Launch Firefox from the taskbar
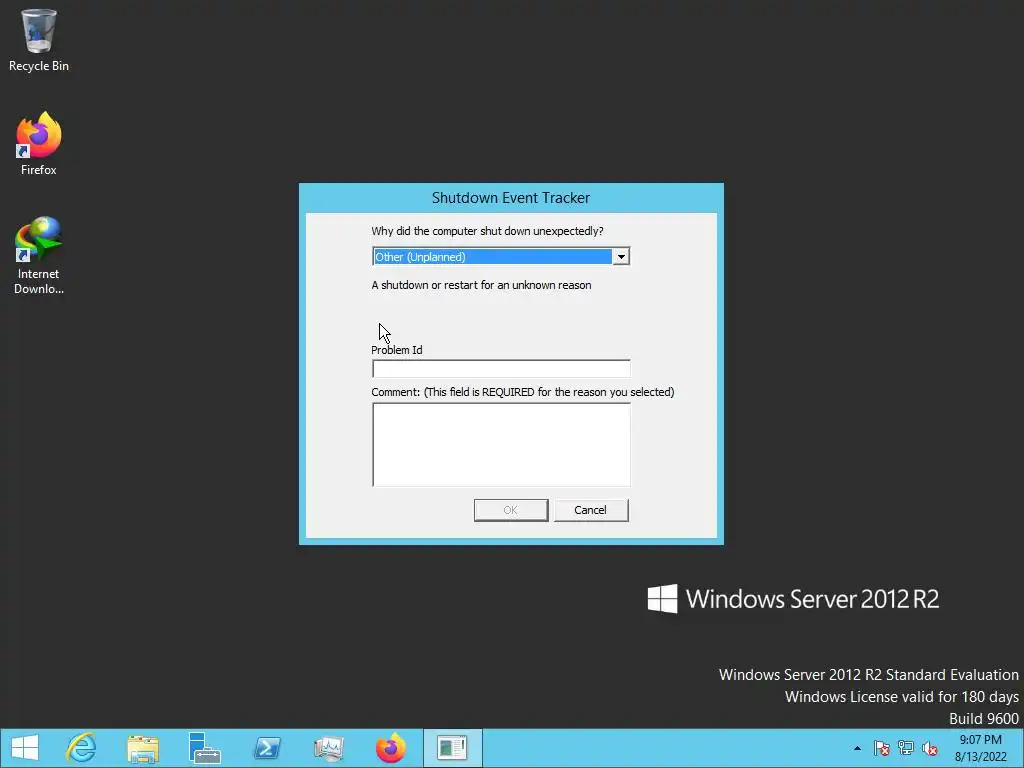 click(391, 748)
